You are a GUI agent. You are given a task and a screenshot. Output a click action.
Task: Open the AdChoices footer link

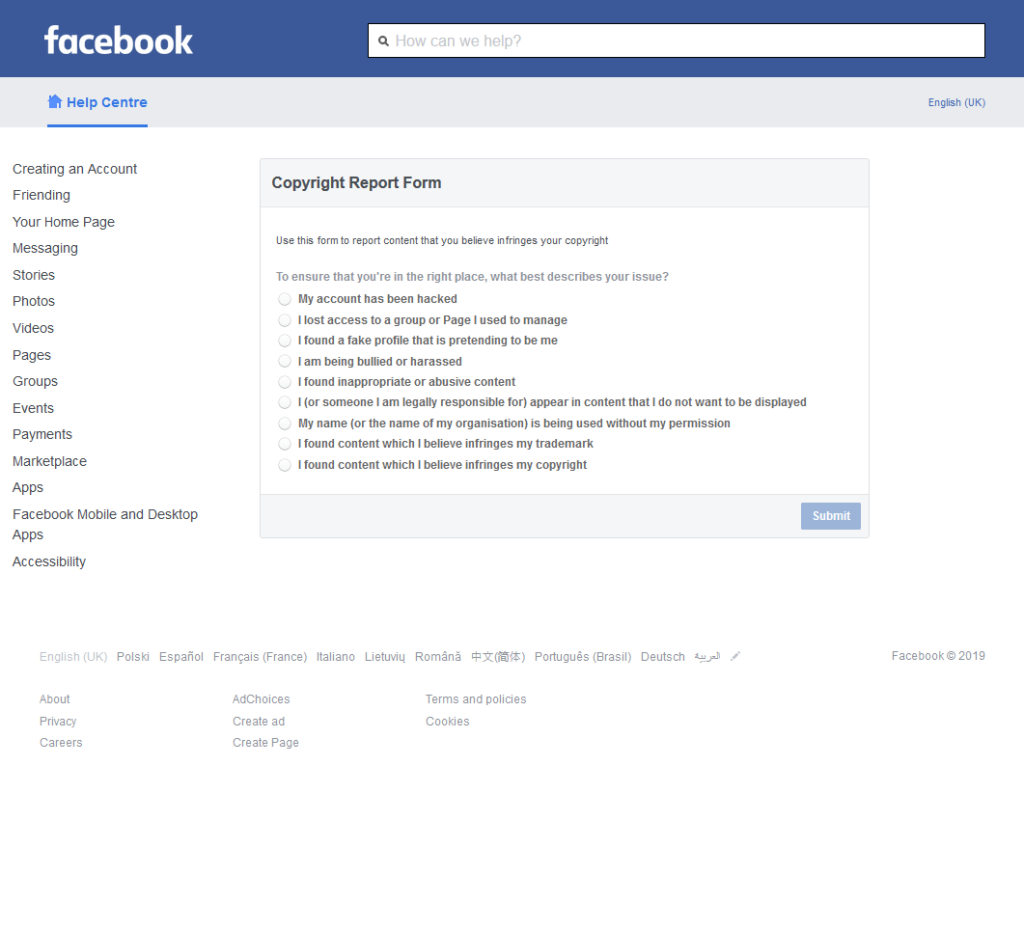tap(261, 699)
